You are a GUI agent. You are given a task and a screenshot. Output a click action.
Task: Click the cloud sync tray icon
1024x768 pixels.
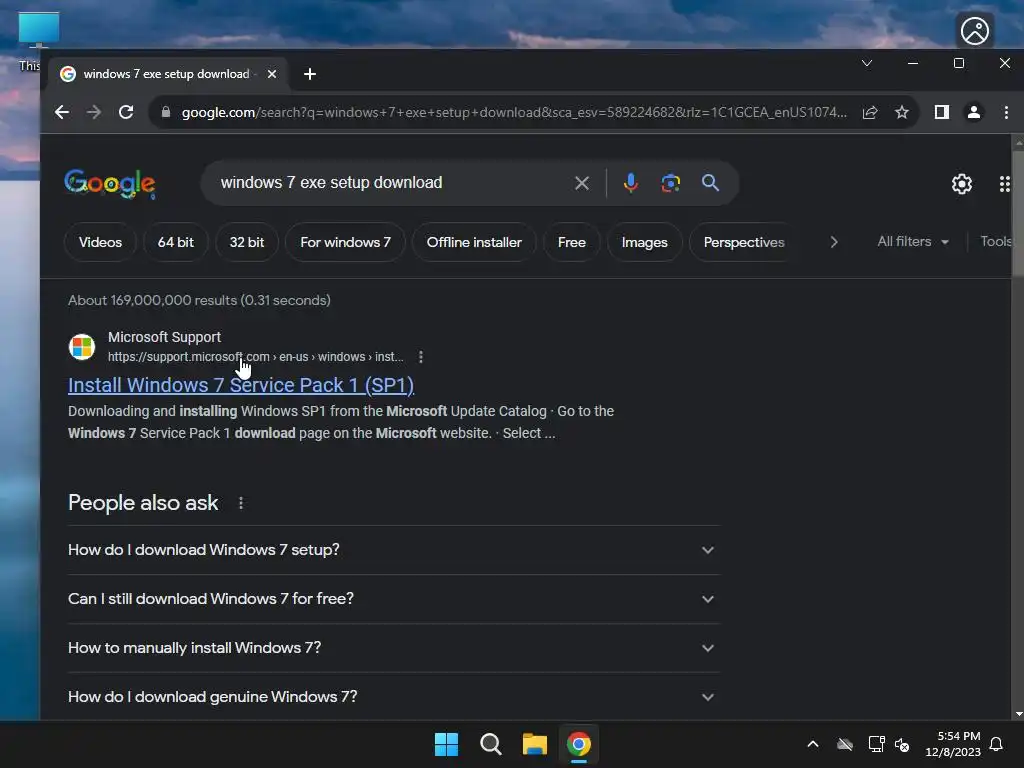(x=845, y=744)
